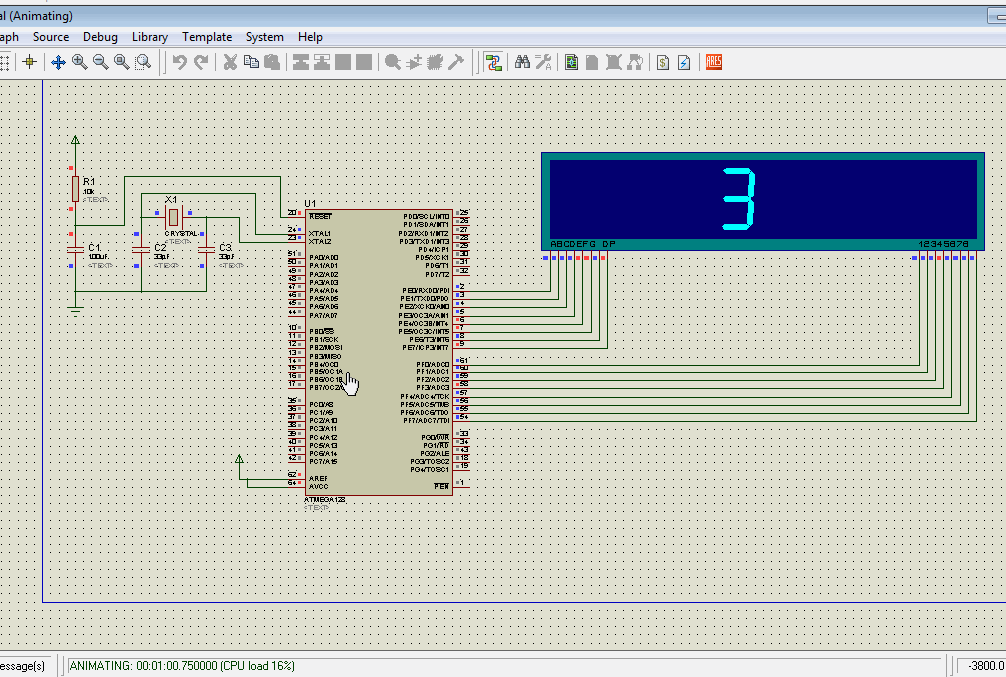This screenshot has height=677, width=1006.
Task: Run the Electrical Rules Check
Action: (682, 62)
